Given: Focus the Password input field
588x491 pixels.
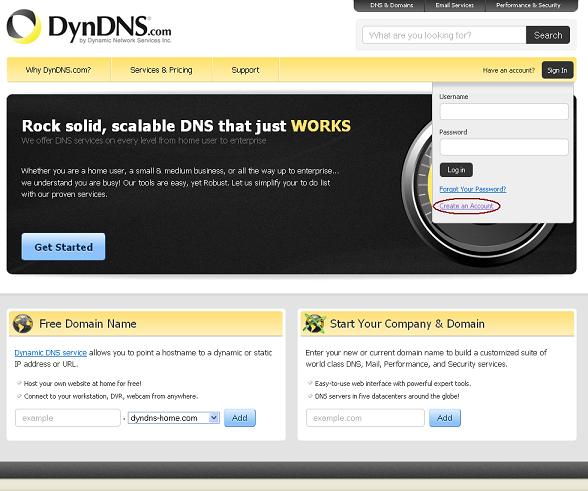Looking at the screenshot, I should click(x=504, y=147).
